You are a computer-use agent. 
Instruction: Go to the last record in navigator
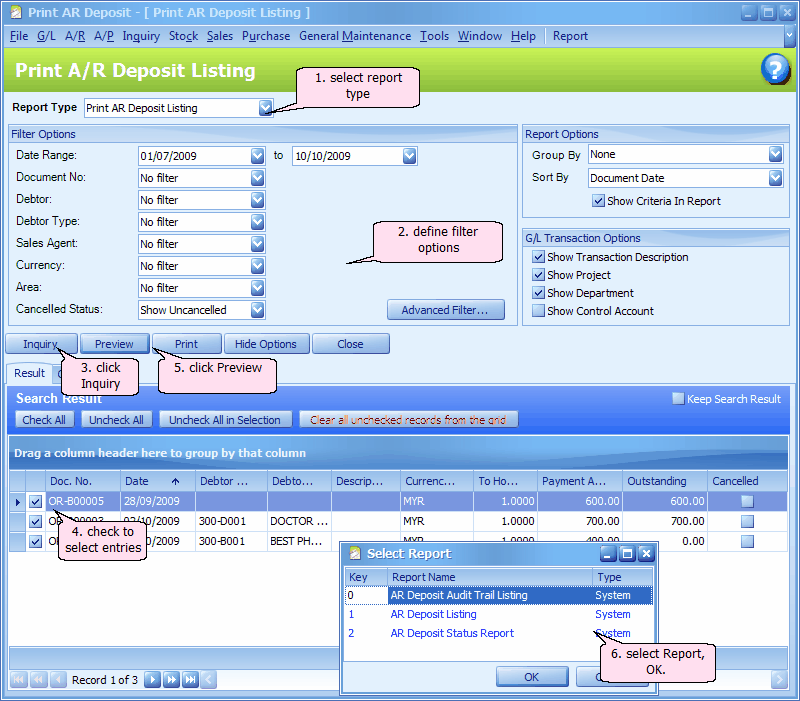pos(190,680)
